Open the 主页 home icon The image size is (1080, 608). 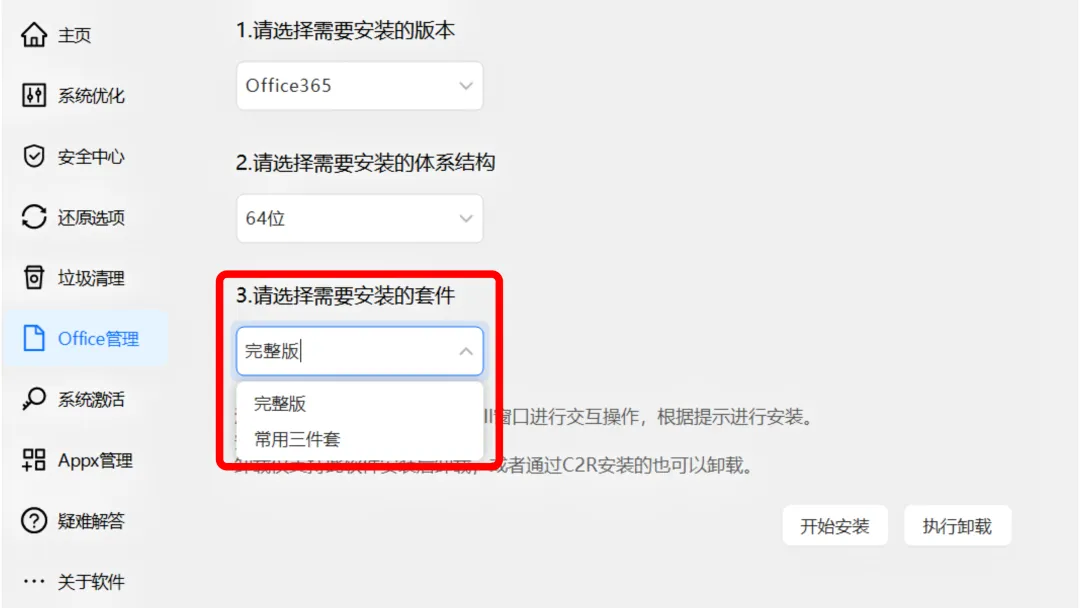tap(34, 34)
